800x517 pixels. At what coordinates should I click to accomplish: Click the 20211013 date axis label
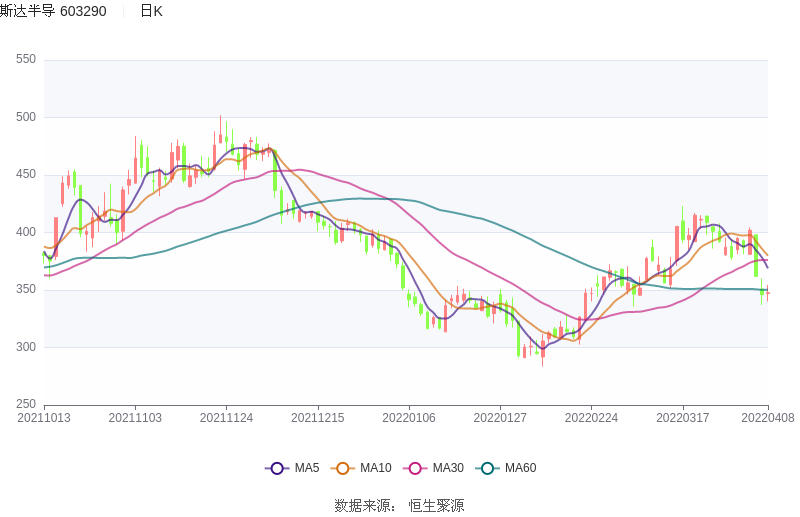(x=44, y=418)
